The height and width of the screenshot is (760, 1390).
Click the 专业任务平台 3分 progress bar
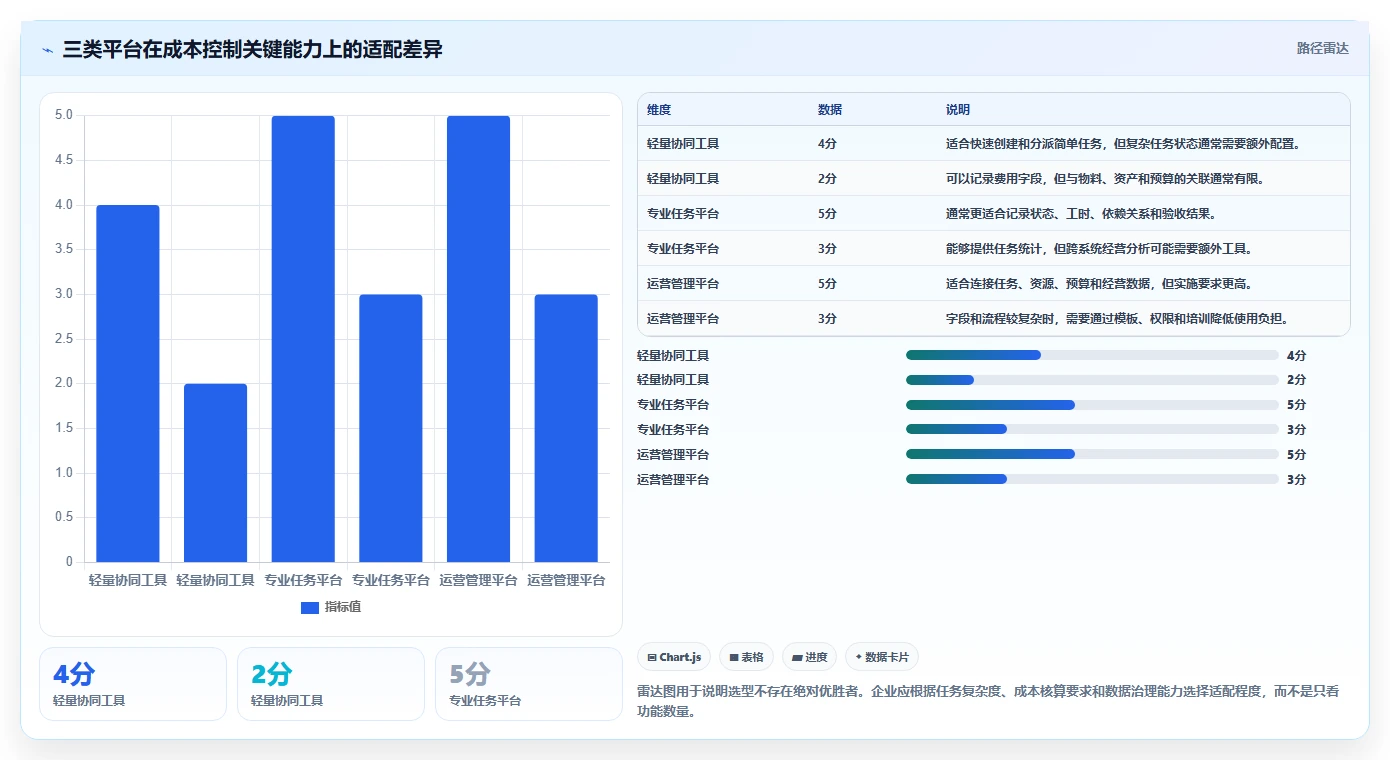pos(1092,429)
